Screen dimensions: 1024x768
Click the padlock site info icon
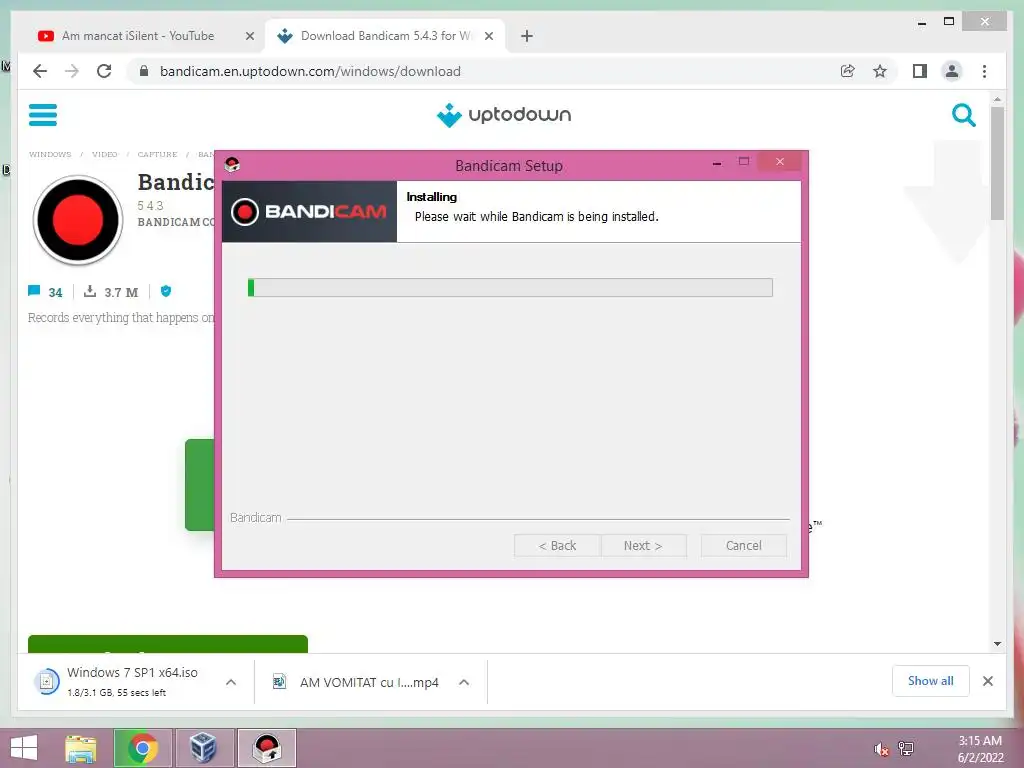pos(144,71)
